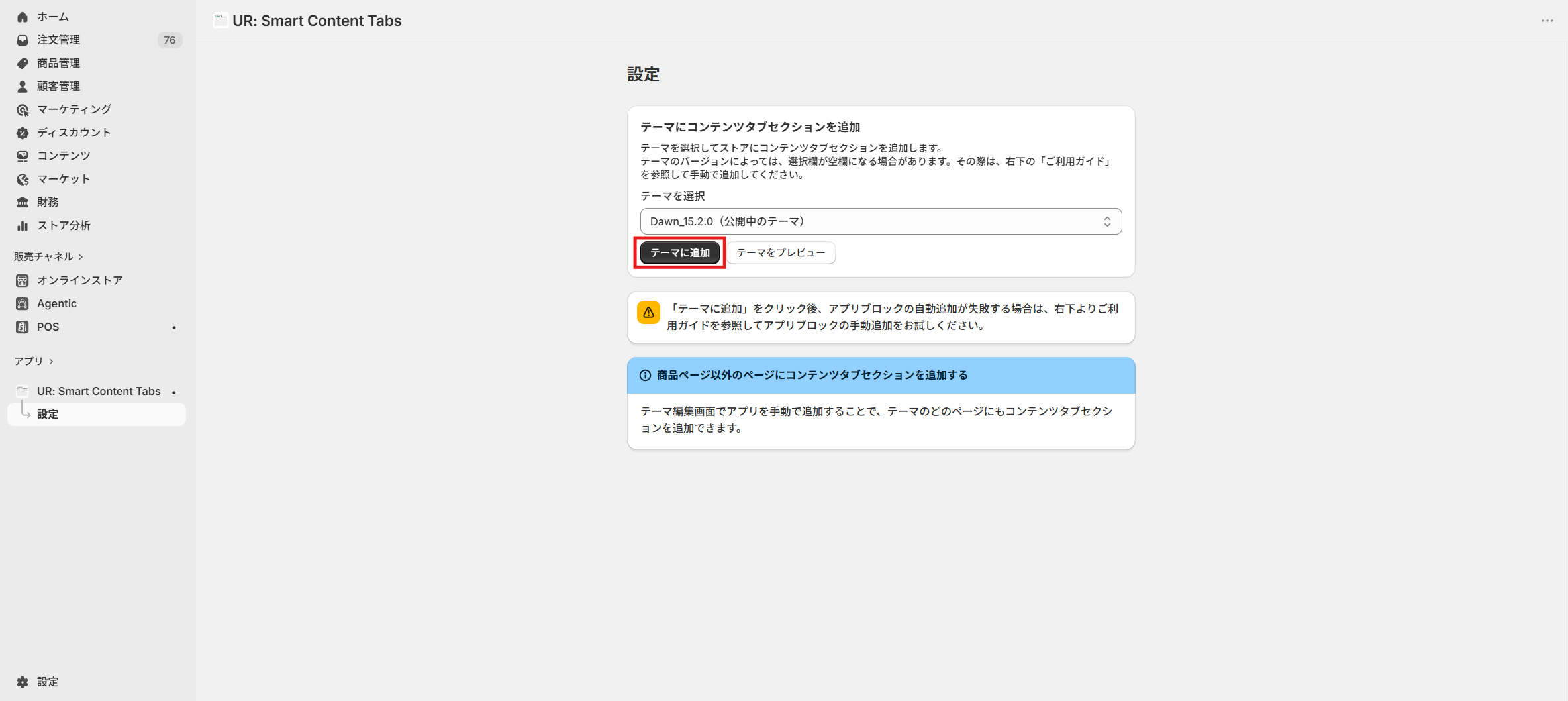
Task: Click the ディスカウント percent badge icon
Action: (23, 133)
